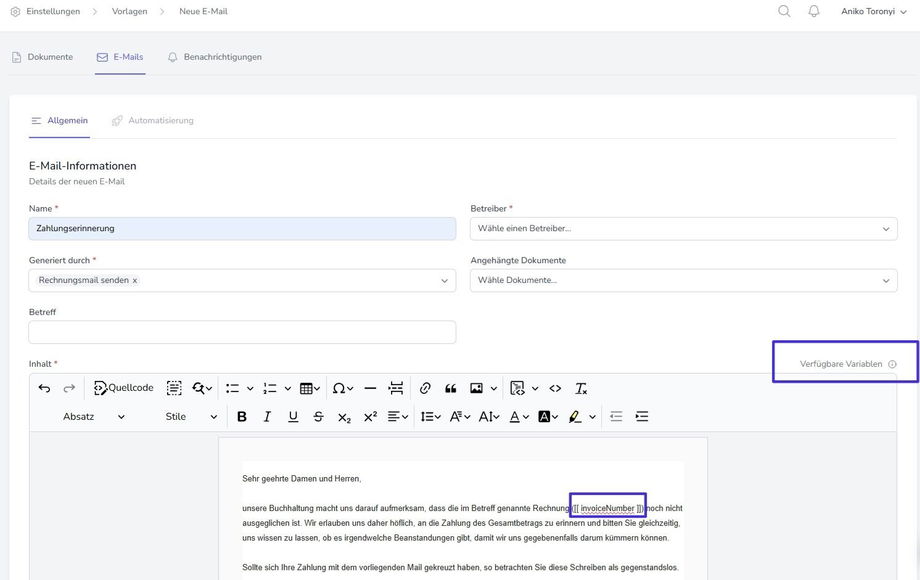Toggle italic formatting
The image size is (920, 580).
[267, 416]
